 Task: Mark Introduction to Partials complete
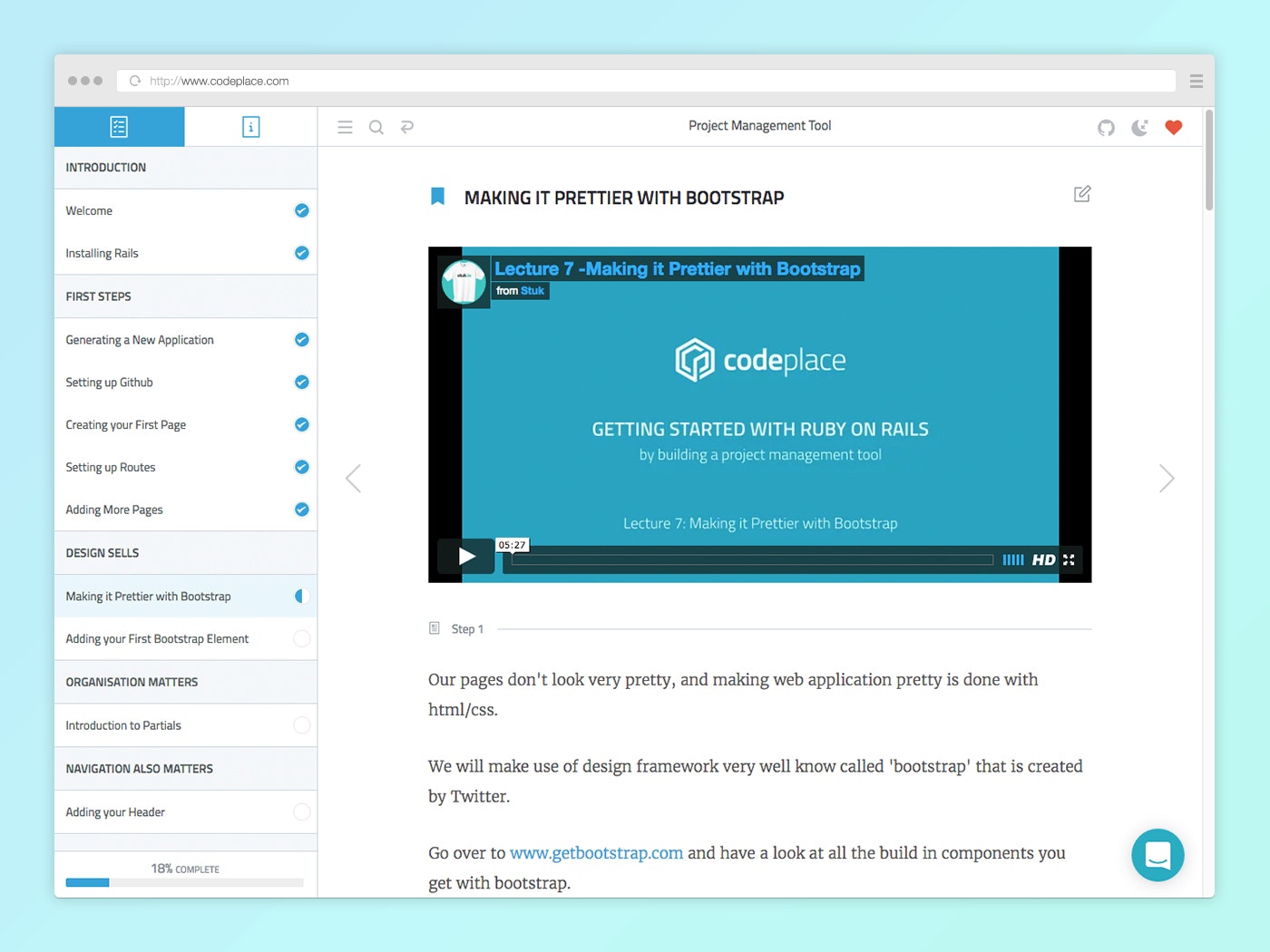302,725
